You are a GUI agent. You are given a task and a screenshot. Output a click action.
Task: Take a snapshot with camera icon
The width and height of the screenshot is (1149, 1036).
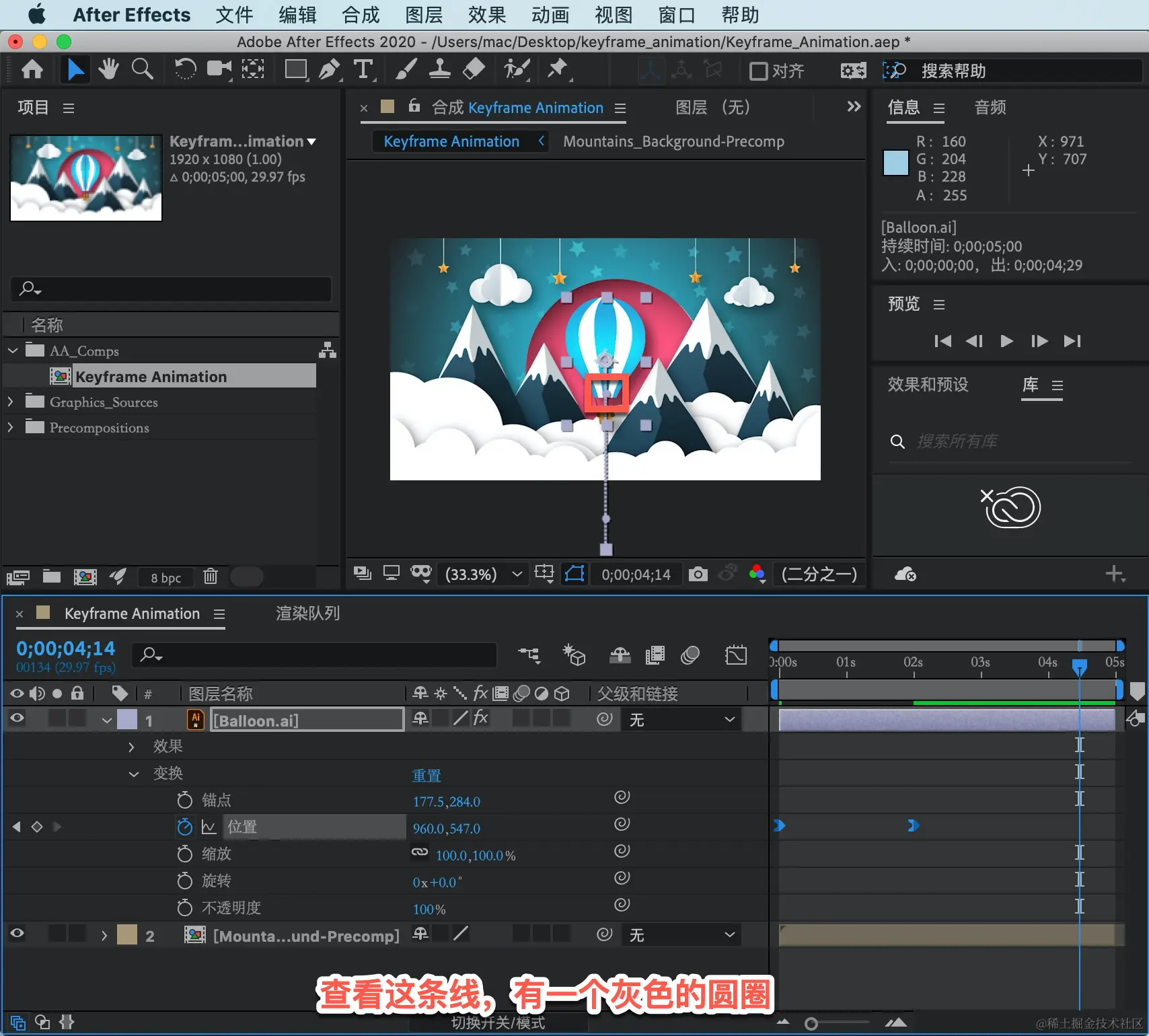pos(698,574)
